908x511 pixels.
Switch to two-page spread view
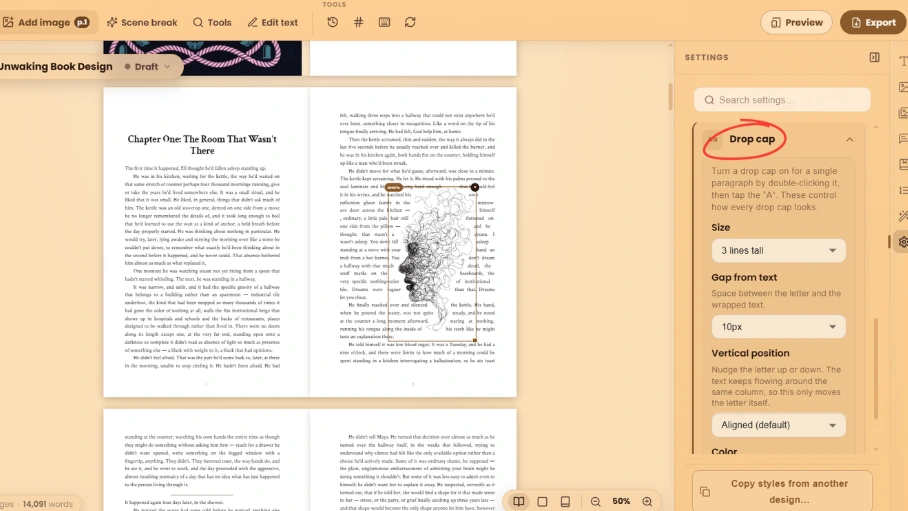point(519,502)
